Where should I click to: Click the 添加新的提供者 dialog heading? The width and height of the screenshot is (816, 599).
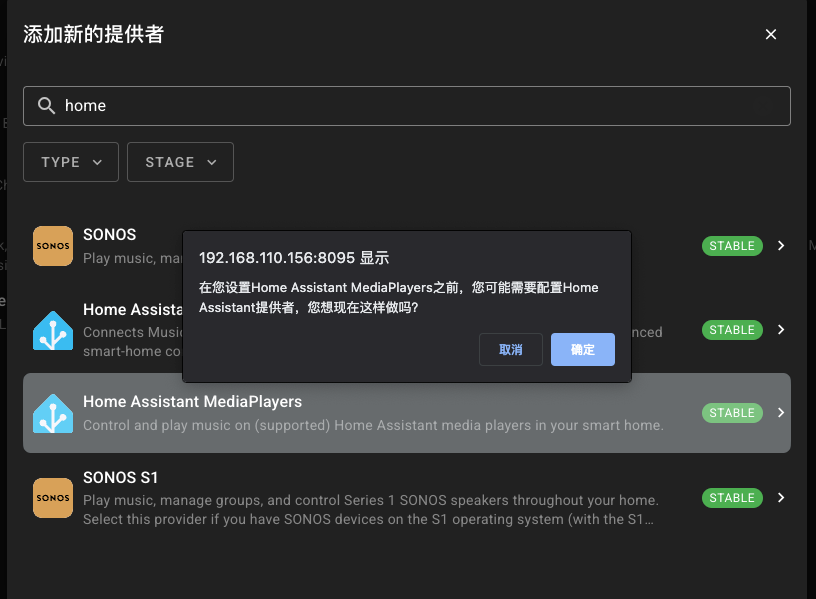coord(94,34)
